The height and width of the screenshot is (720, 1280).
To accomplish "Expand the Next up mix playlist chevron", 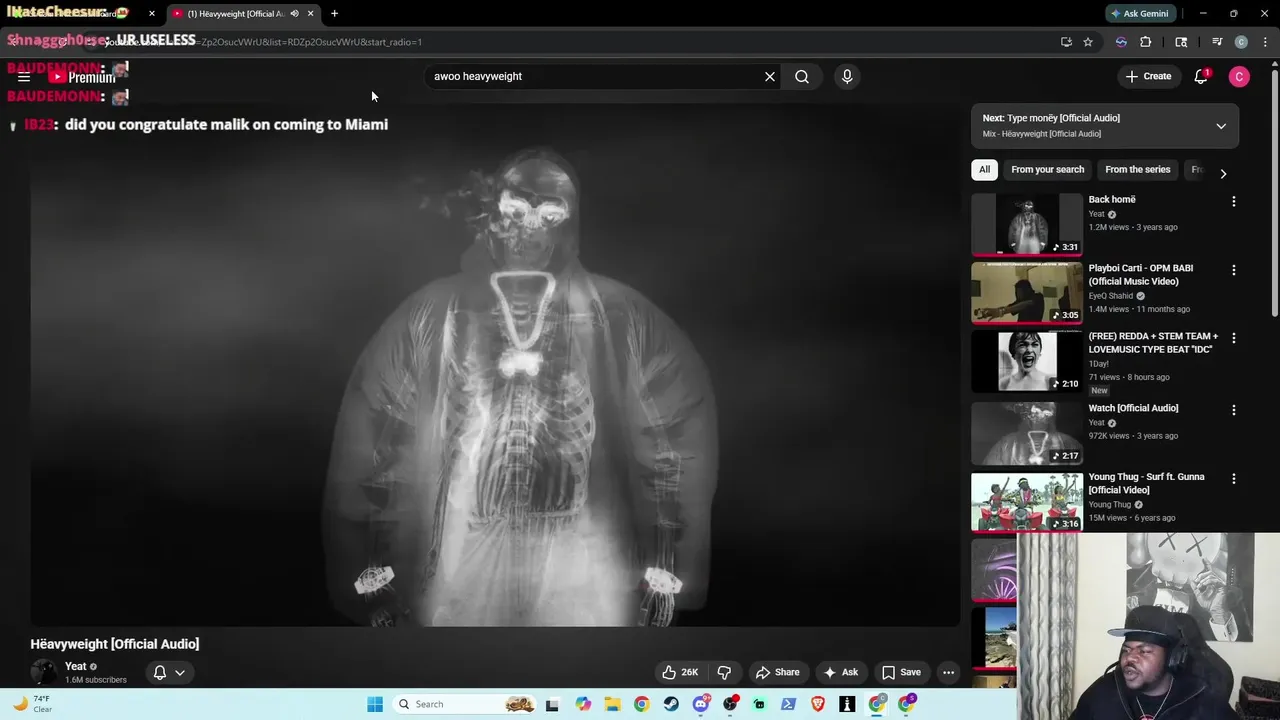I will 1221,126.
